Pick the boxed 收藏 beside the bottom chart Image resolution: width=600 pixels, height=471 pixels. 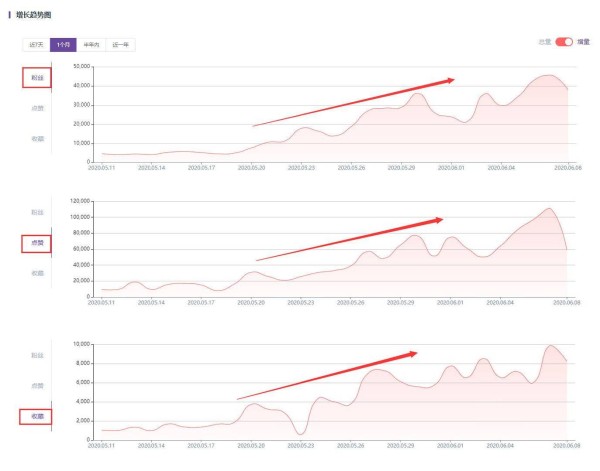(x=37, y=415)
